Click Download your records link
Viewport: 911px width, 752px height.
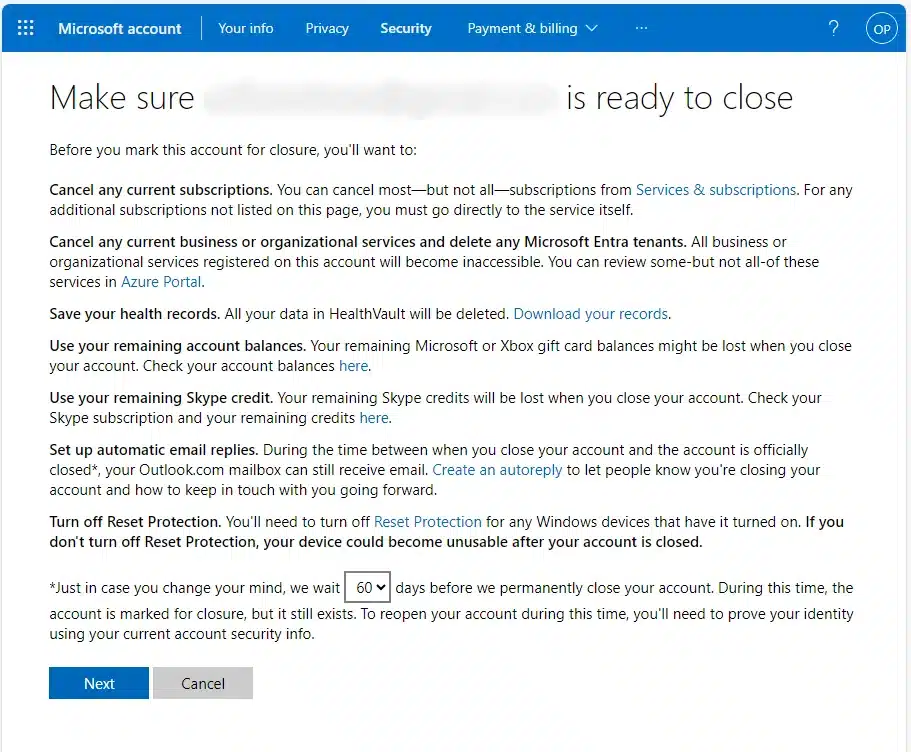pyautogui.click(x=591, y=314)
